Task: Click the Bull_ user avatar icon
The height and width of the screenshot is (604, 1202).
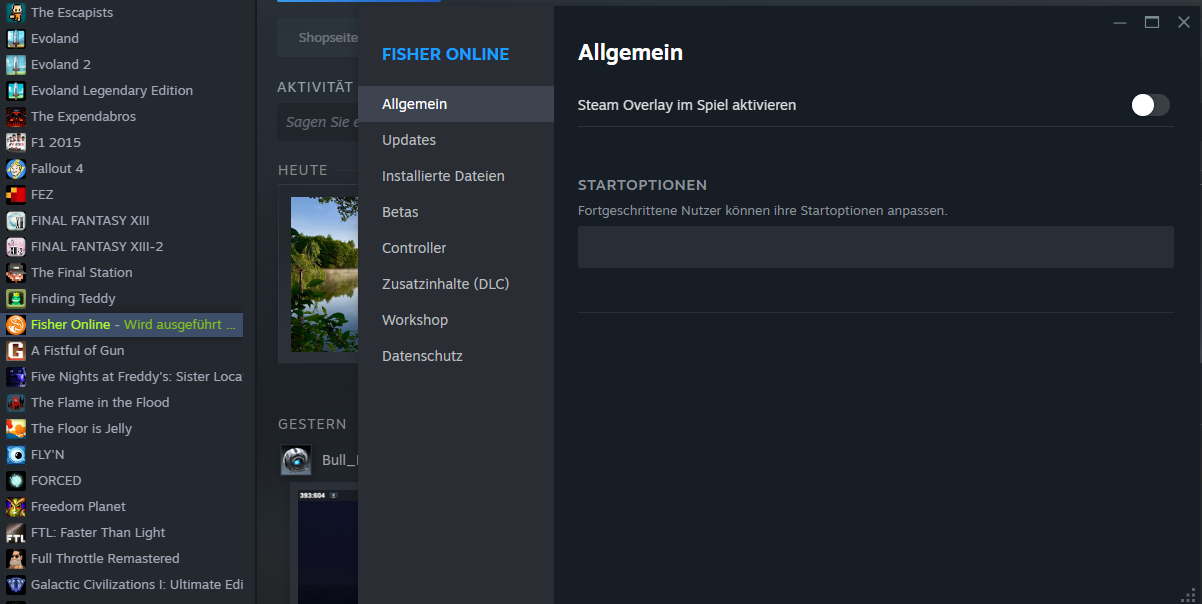Action: pyautogui.click(x=296, y=460)
